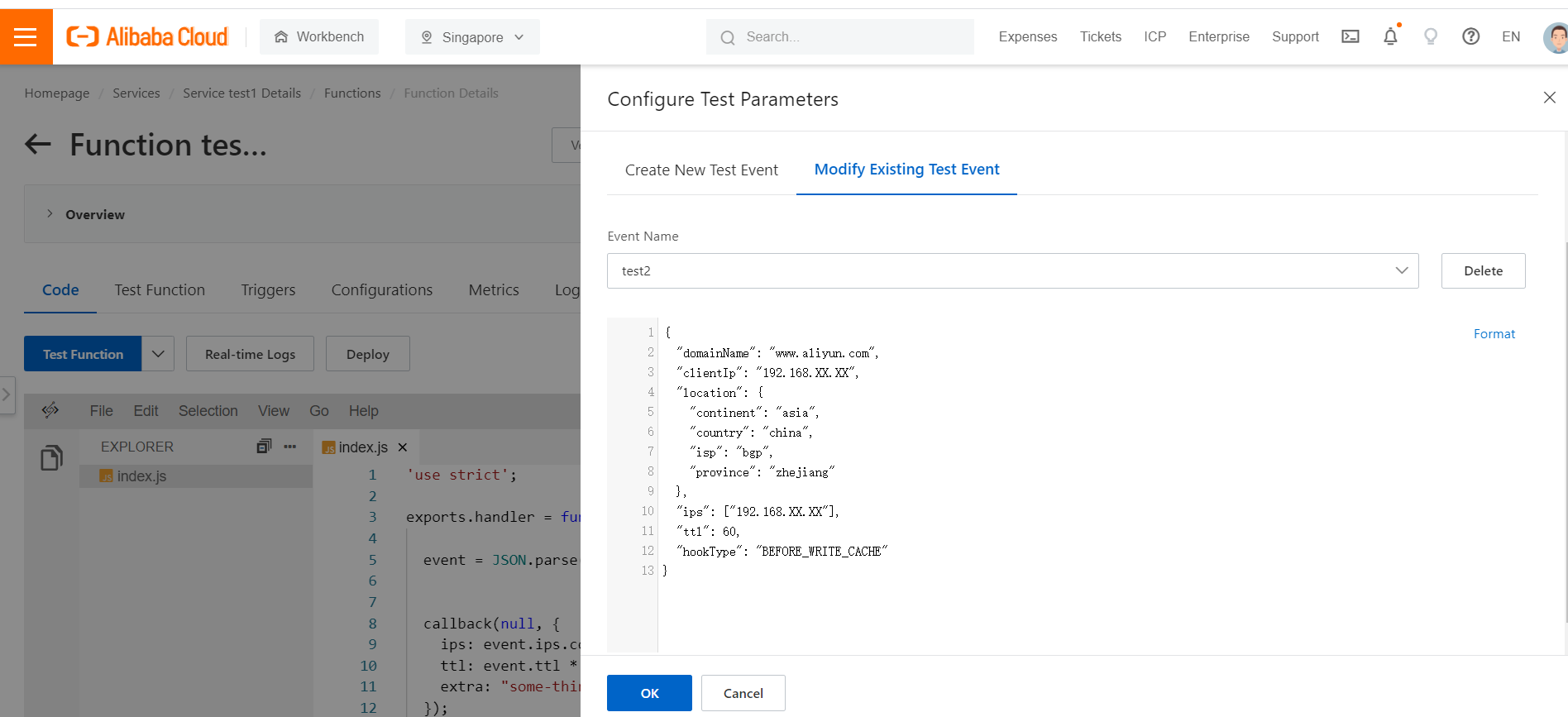Open the Triggers tab
1568x717 pixels.
(x=268, y=290)
